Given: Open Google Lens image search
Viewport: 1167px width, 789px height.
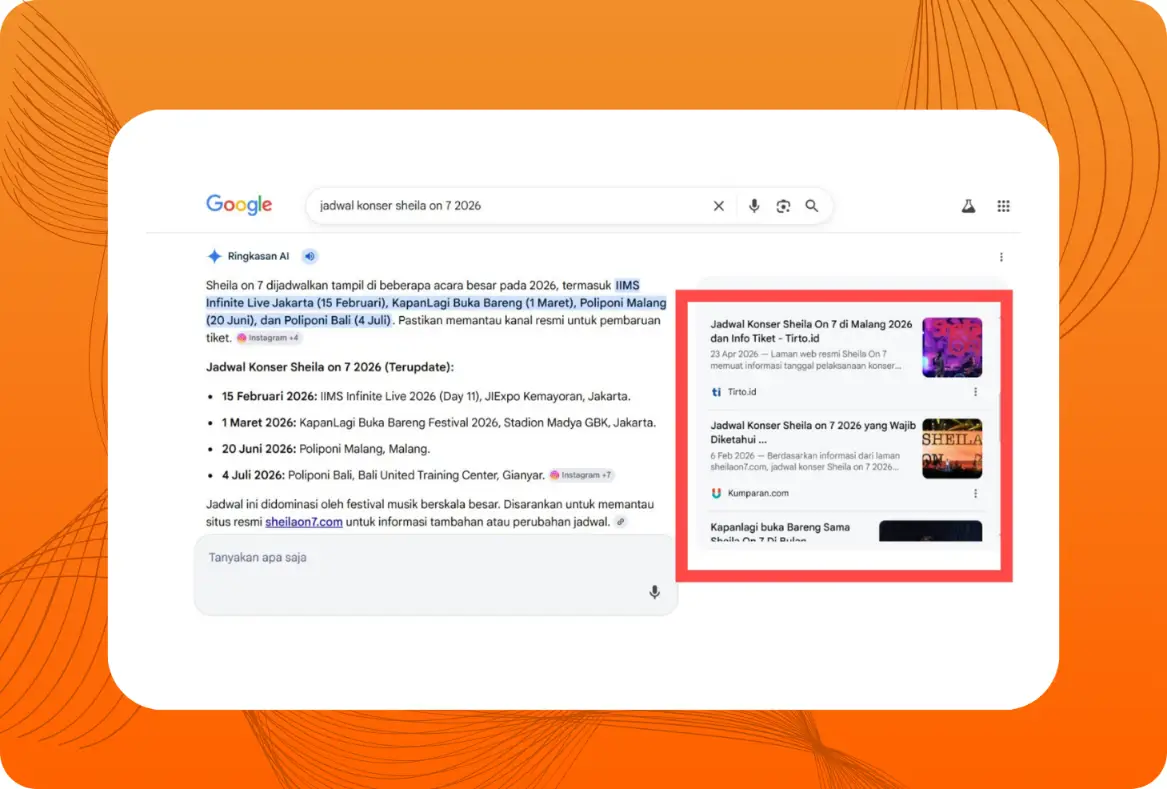Looking at the screenshot, I should (x=783, y=206).
